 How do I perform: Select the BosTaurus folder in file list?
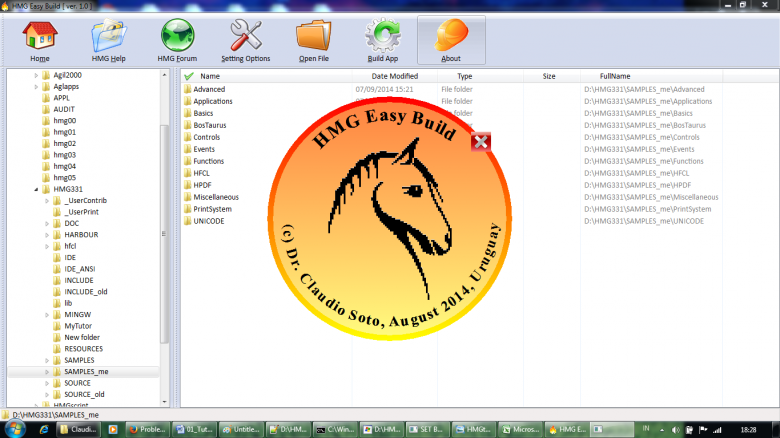coord(209,125)
